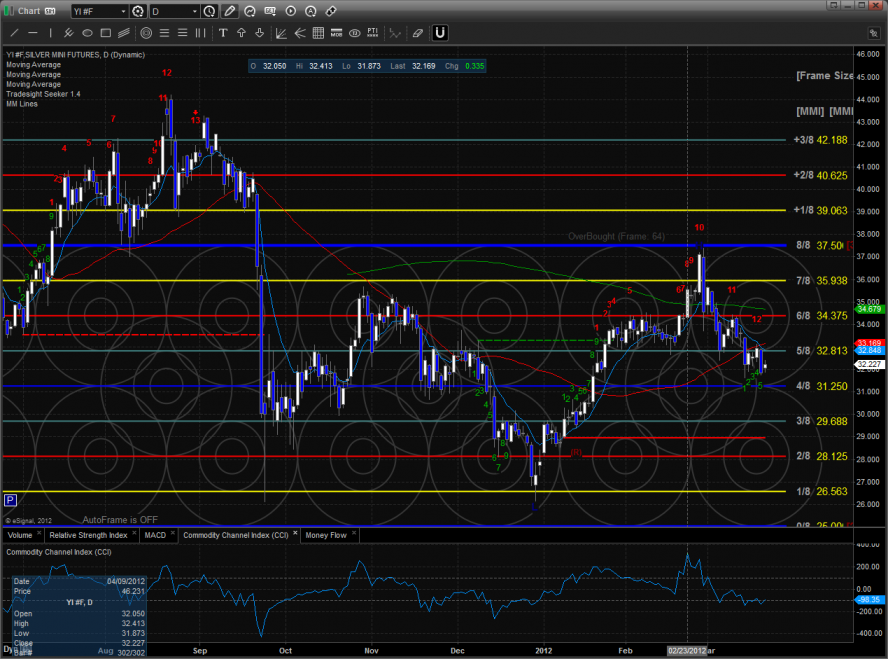Screen dimensions: 888x659
Task: Click the pencil edit chart icon
Action: pyautogui.click(x=230, y=12)
